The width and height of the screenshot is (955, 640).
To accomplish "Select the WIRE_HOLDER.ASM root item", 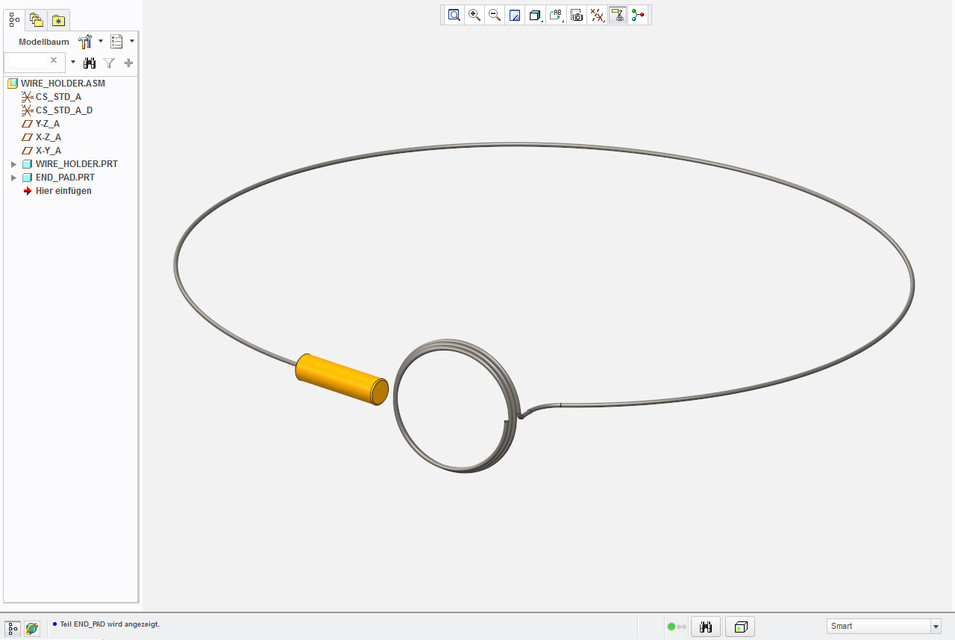I will point(62,84).
